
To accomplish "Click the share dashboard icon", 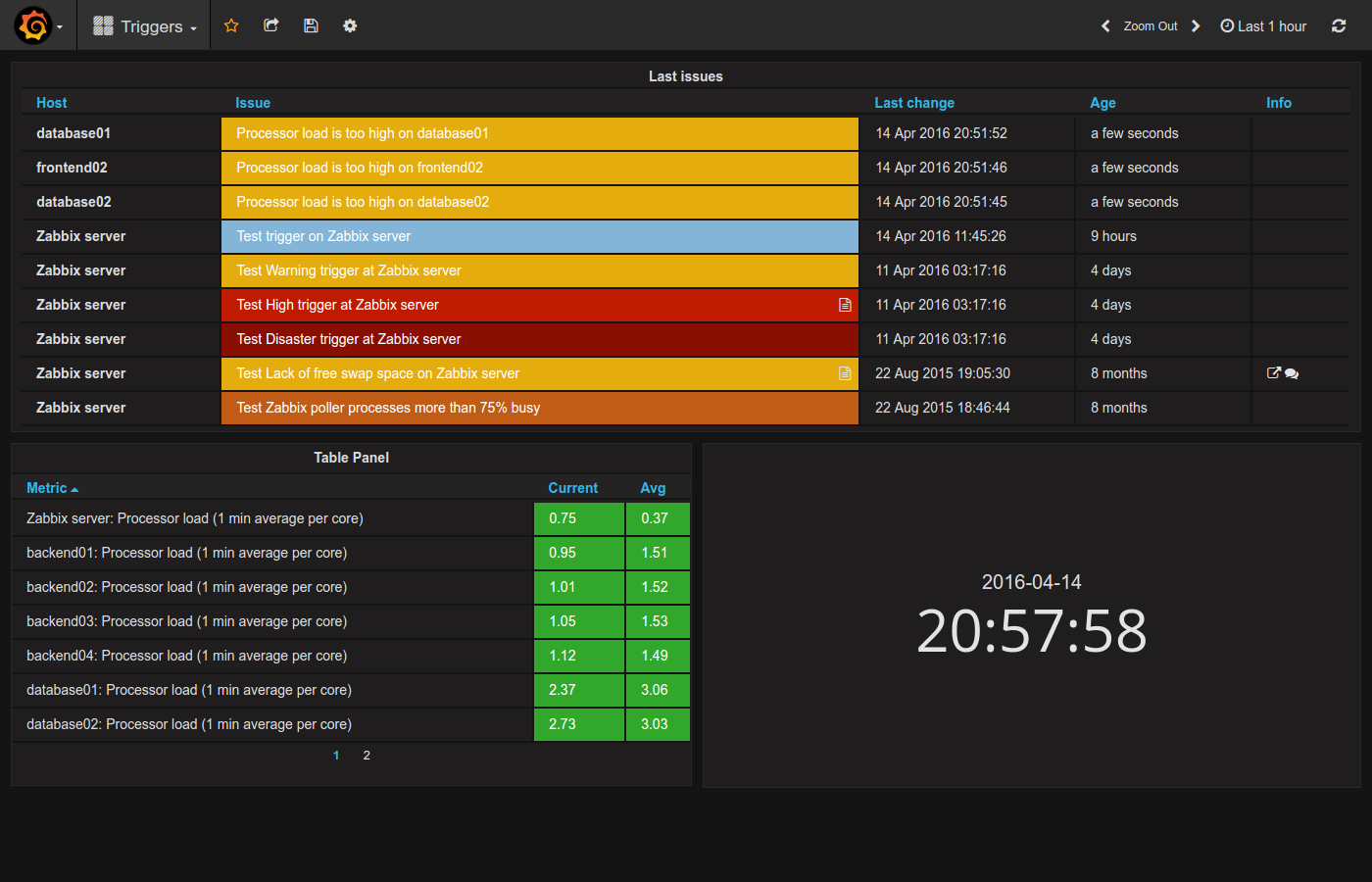I will tap(271, 25).
